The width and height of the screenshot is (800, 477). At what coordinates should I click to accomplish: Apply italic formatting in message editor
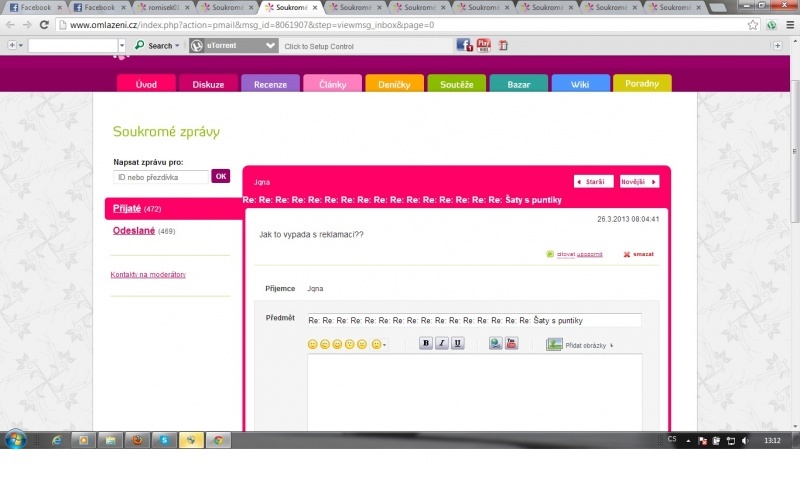click(441, 343)
